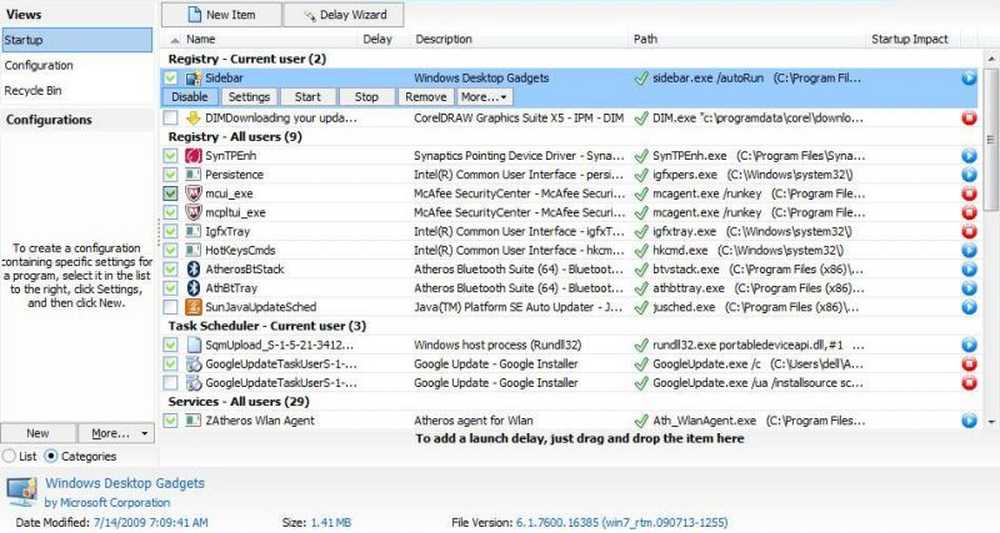Open Settings for the Sidebar entry
The height and width of the screenshot is (533, 1000).
click(249, 97)
